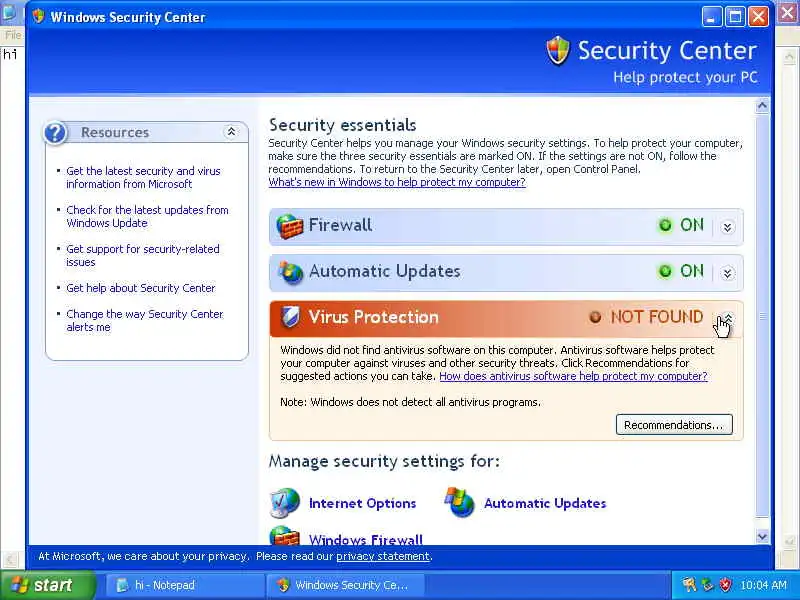Click the scrollbar up arrow in Security Center
The height and width of the screenshot is (600, 800).
pos(762,106)
